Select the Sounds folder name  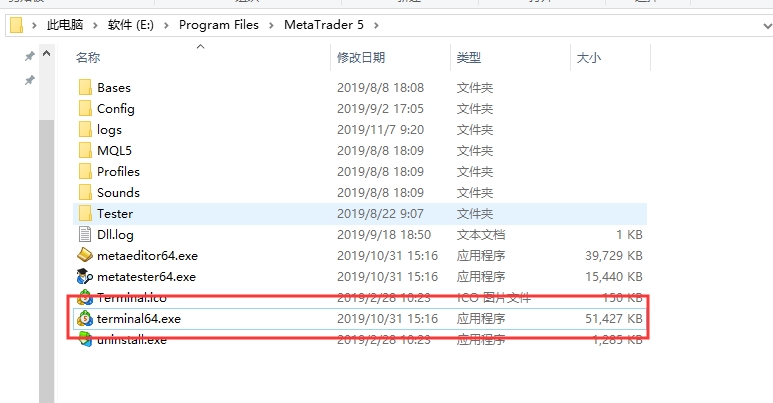click(118, 193)
